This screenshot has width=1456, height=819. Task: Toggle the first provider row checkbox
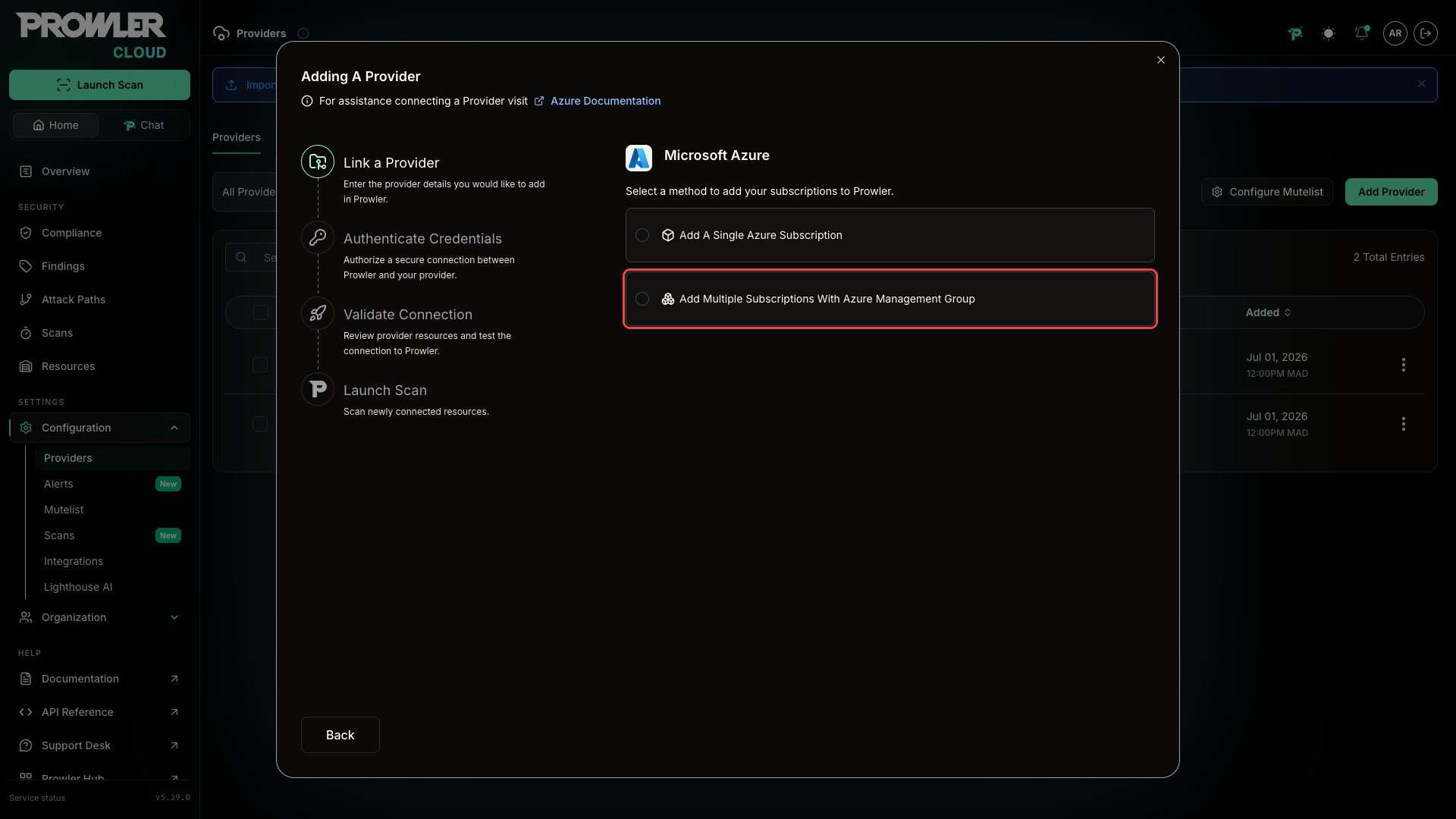260,365
